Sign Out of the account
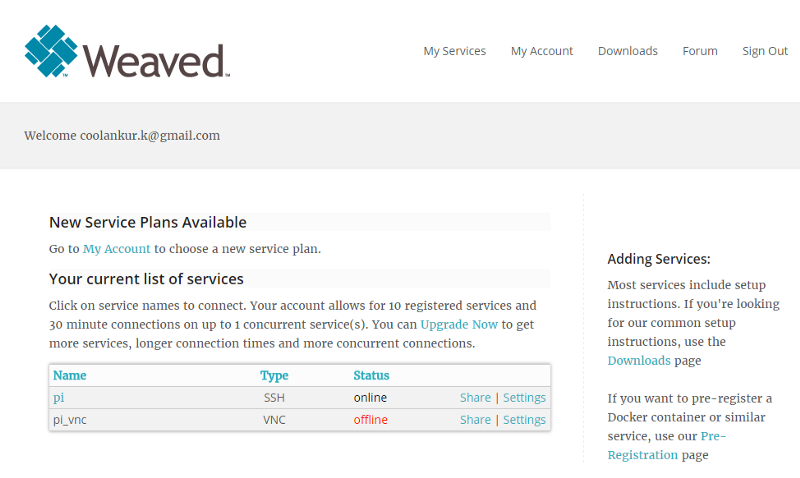This screenshot has height=478, width=800. (765, 51)
